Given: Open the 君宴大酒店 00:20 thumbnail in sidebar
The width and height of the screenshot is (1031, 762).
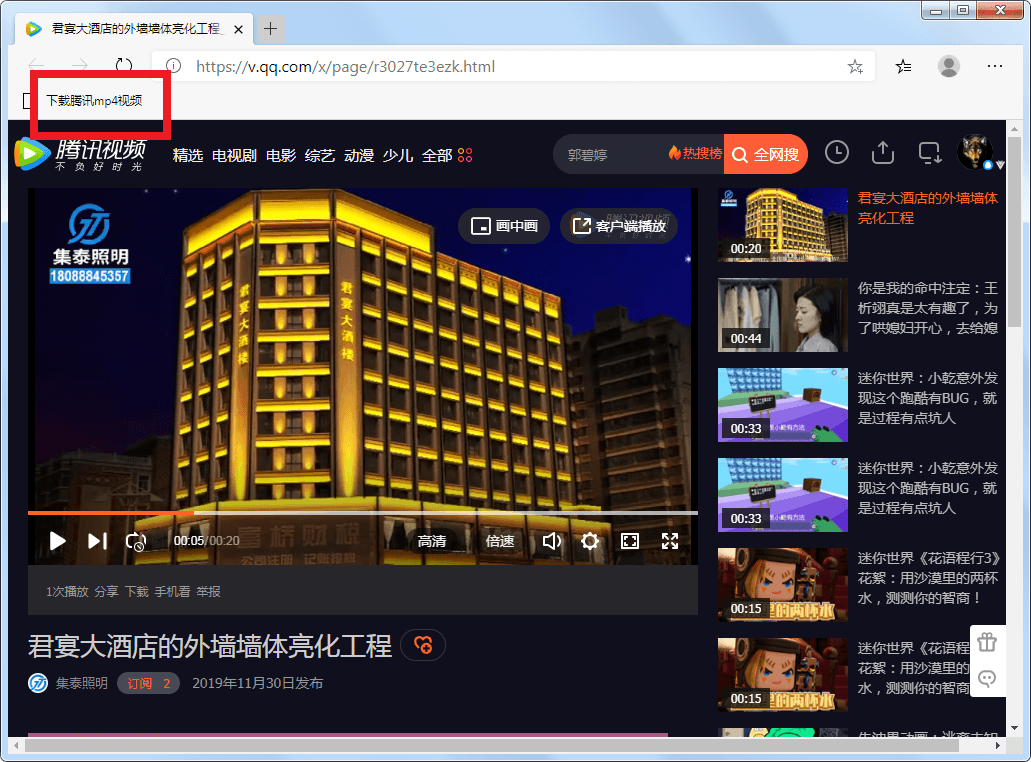Looking at the screenshot, I should pos(782,225).
